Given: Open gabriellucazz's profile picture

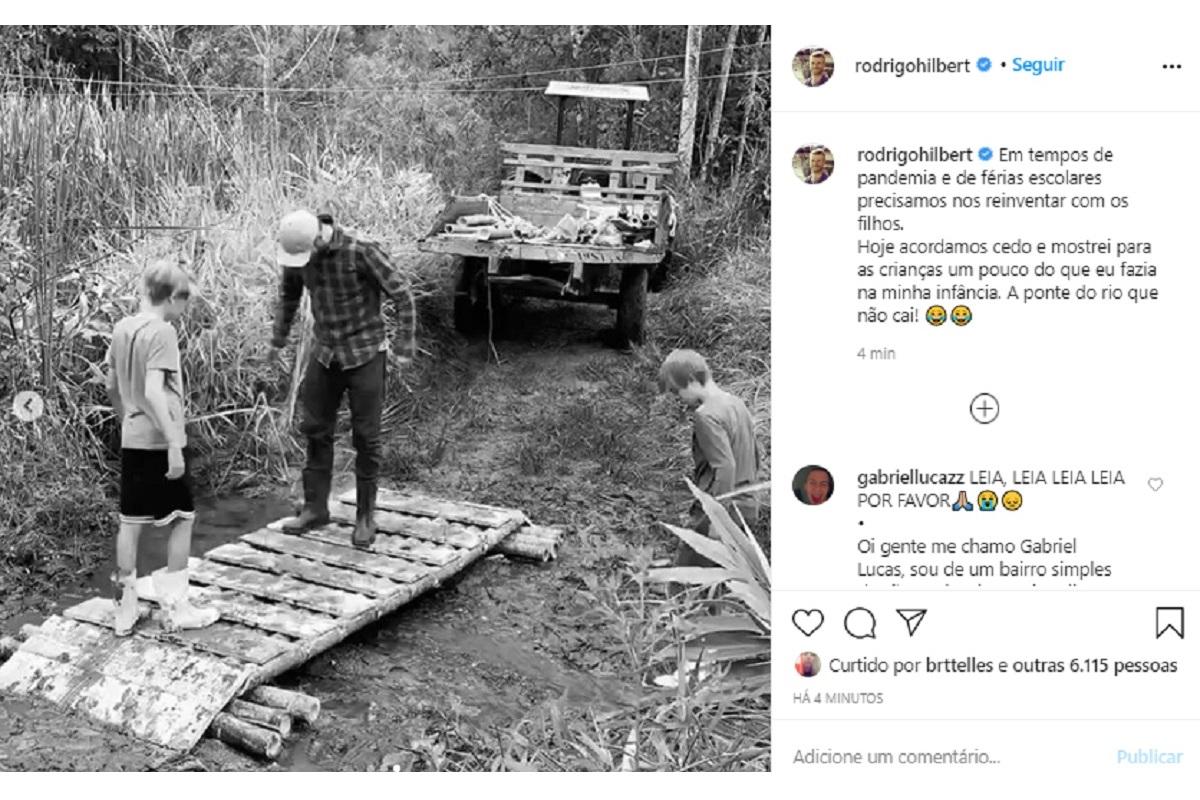Looking at the screenshot, I should [813, 485].
